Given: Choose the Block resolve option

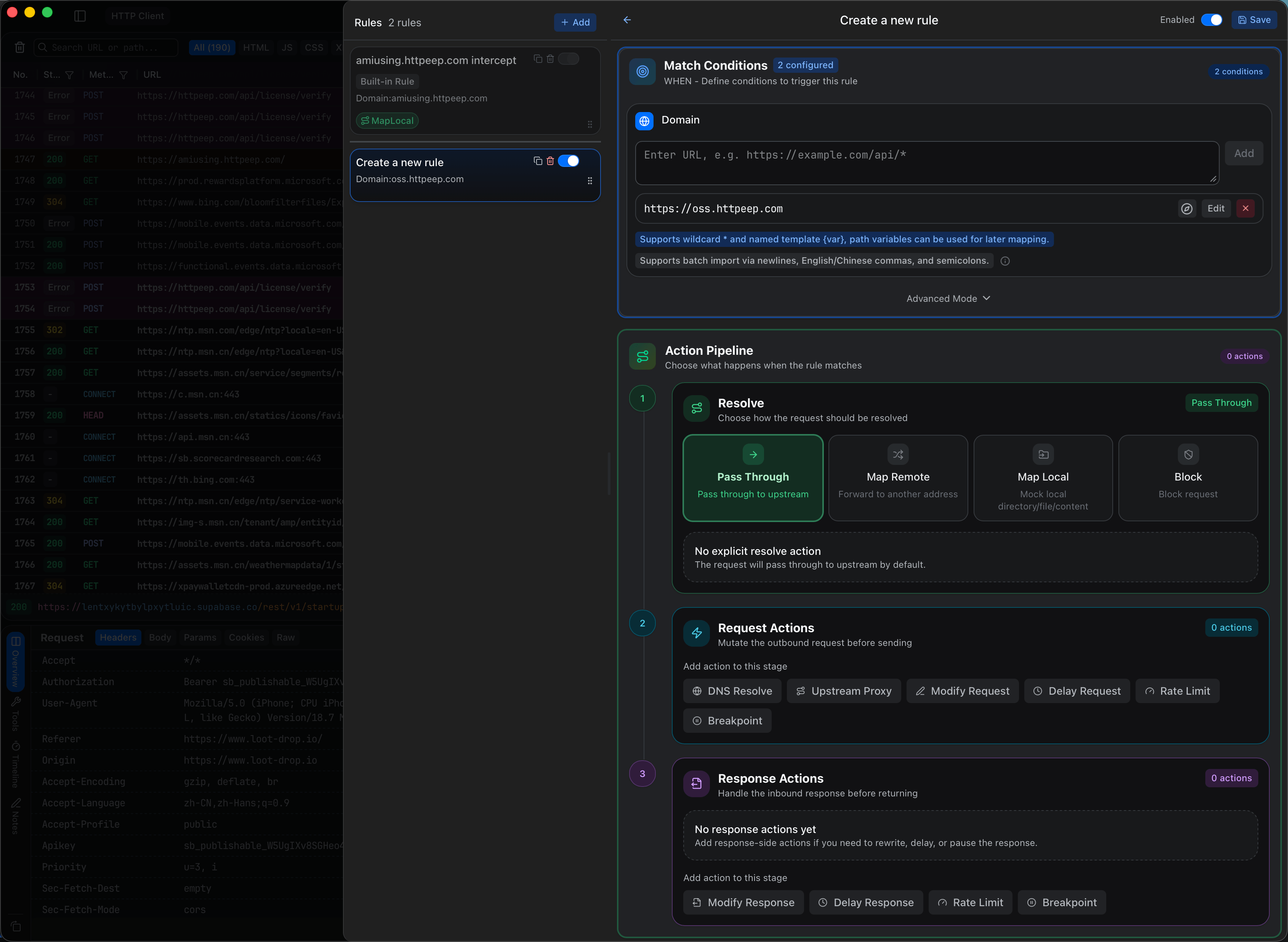Looking at the screenshot, I should [x=1188, y=478].
